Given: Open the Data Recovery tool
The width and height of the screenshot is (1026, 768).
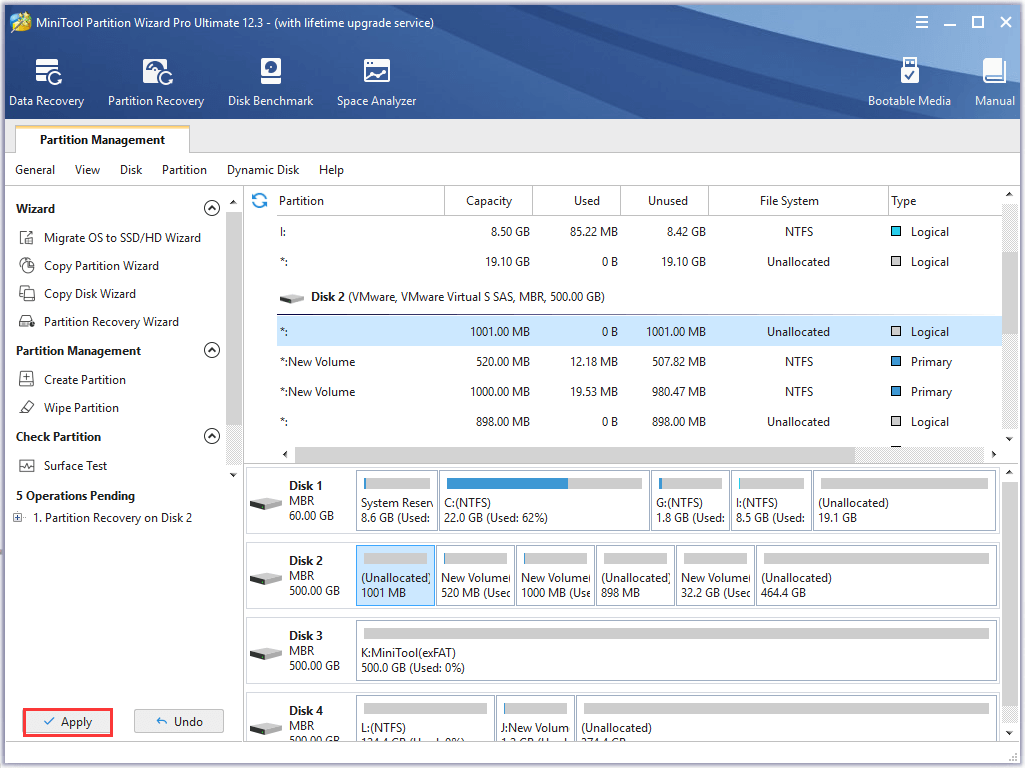Looking at the screenshot, I should click(46, 80).
